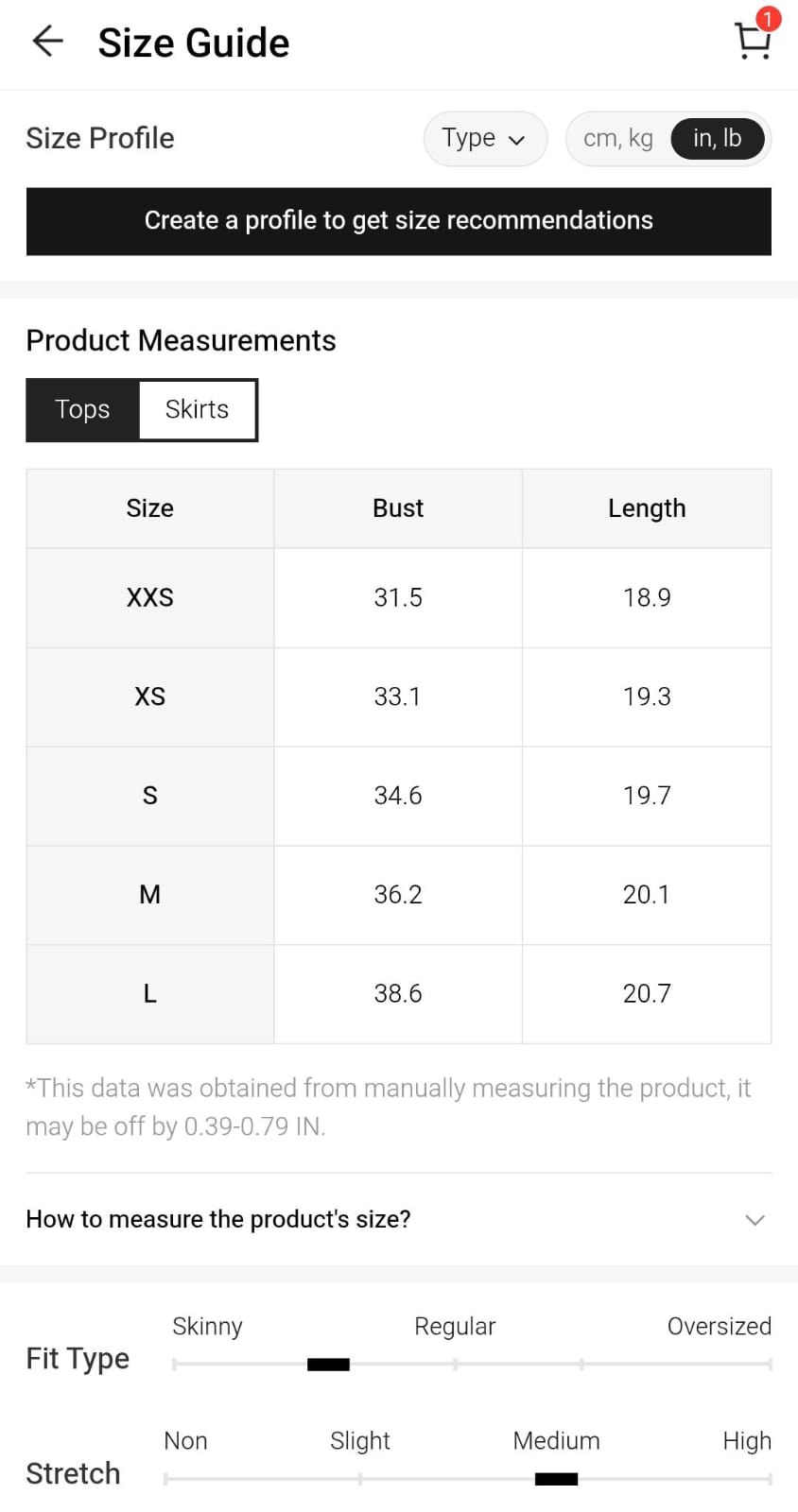Tap the back arrow icon
Viewport: 798px width, 1512px height.
click(47, 42)
